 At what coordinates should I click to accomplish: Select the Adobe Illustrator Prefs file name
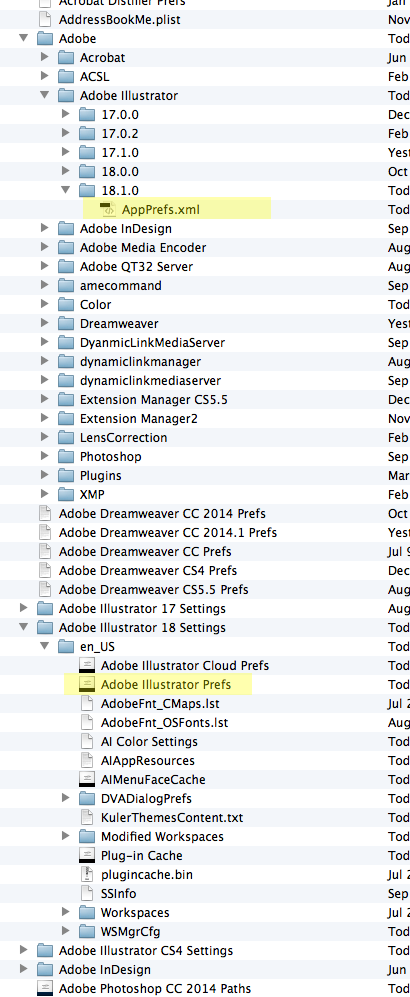pyautogui.click(x=166, y=685)
